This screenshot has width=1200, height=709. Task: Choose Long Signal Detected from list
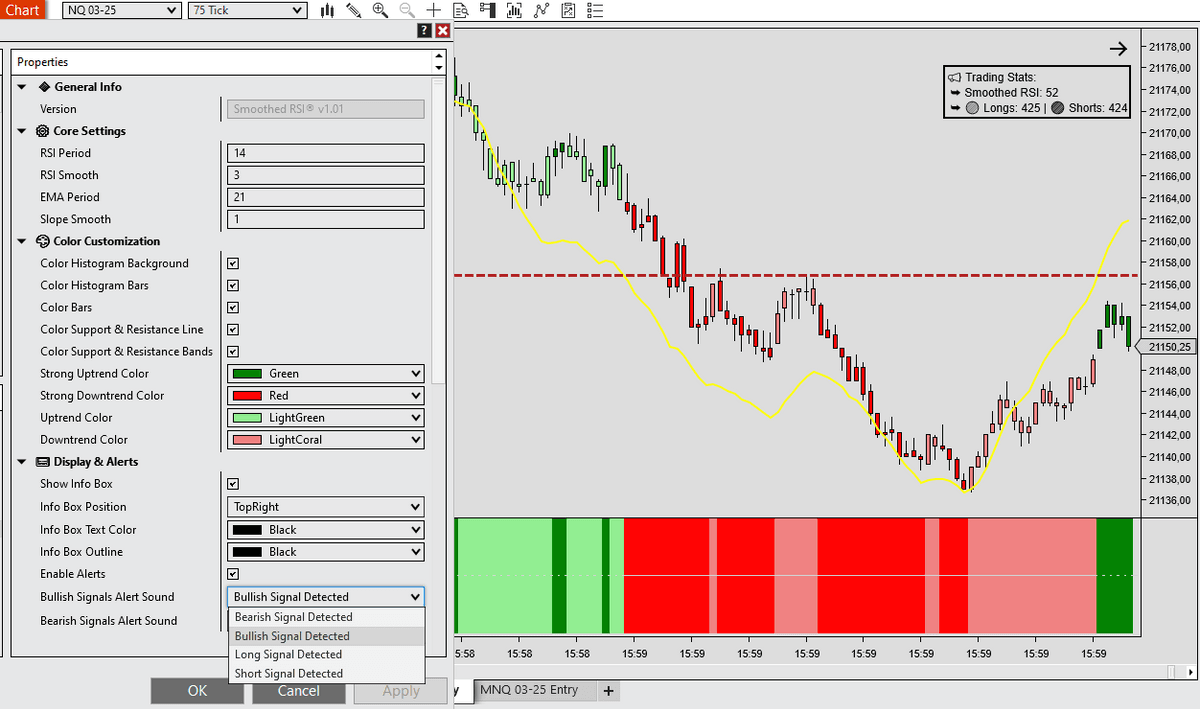point(288,655)
